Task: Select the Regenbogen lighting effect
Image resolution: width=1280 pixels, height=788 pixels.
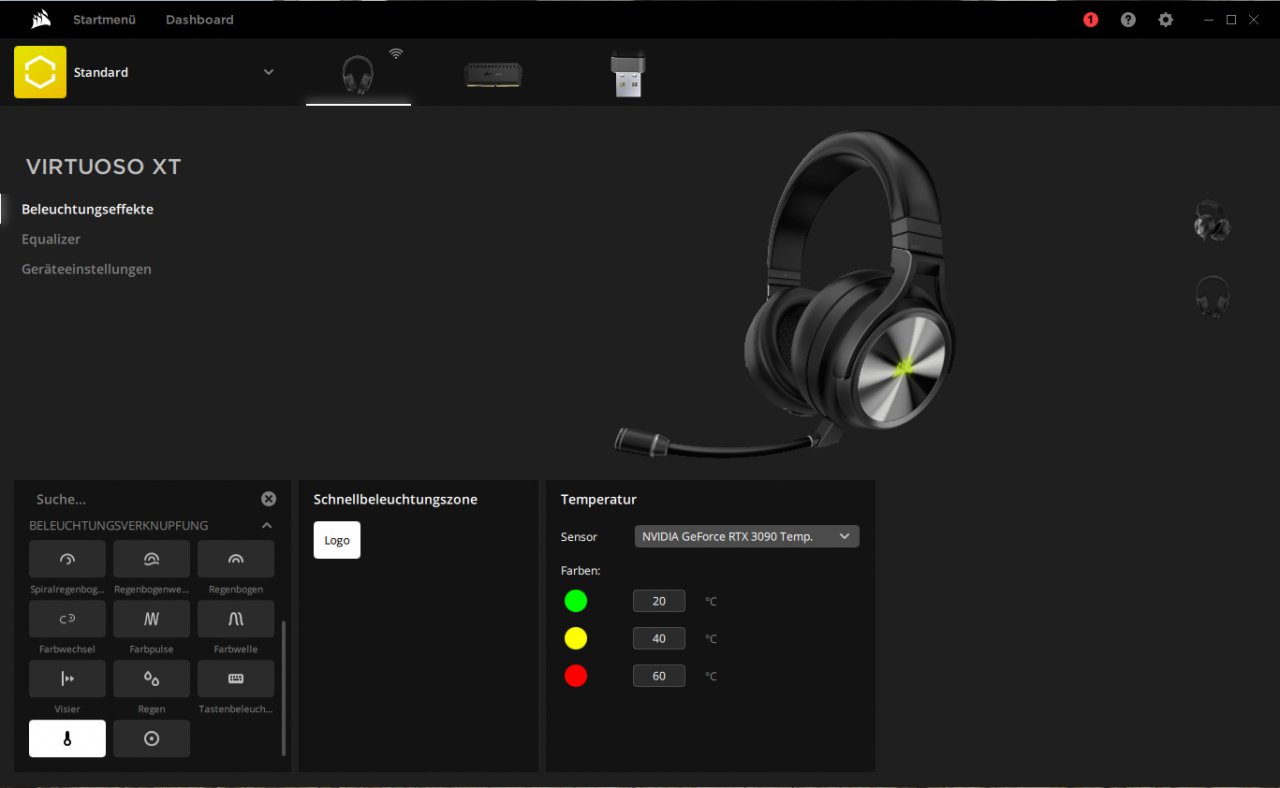Action: (236, 559)
